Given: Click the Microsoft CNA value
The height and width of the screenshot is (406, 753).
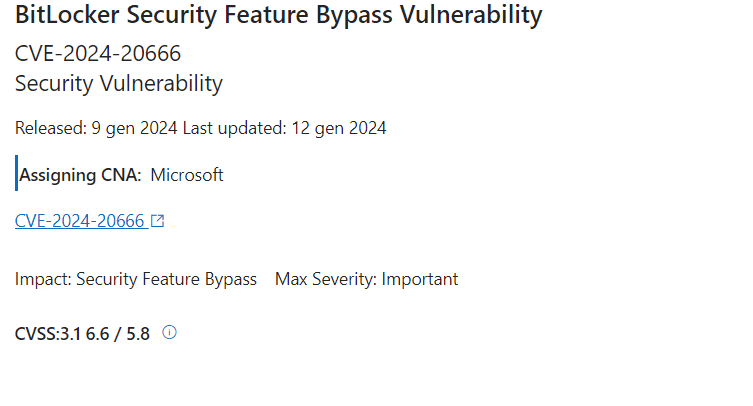Looking at the screenshot, I should 187,175.
